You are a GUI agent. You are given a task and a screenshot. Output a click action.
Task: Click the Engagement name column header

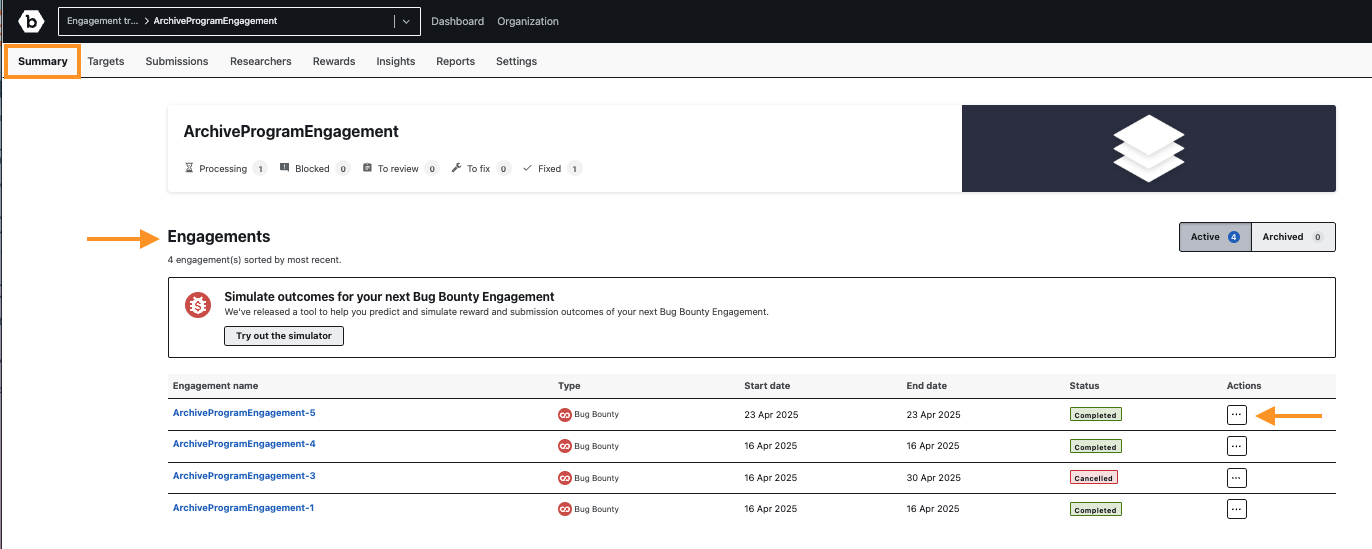[215, 386]
